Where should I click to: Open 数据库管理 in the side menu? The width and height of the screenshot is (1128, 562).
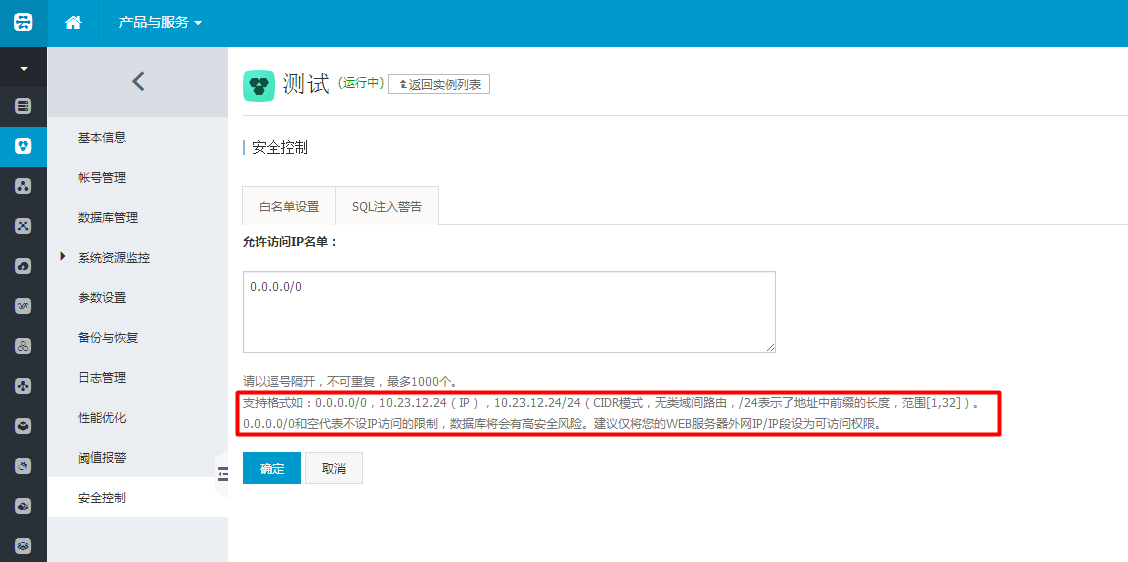(108, 217)
